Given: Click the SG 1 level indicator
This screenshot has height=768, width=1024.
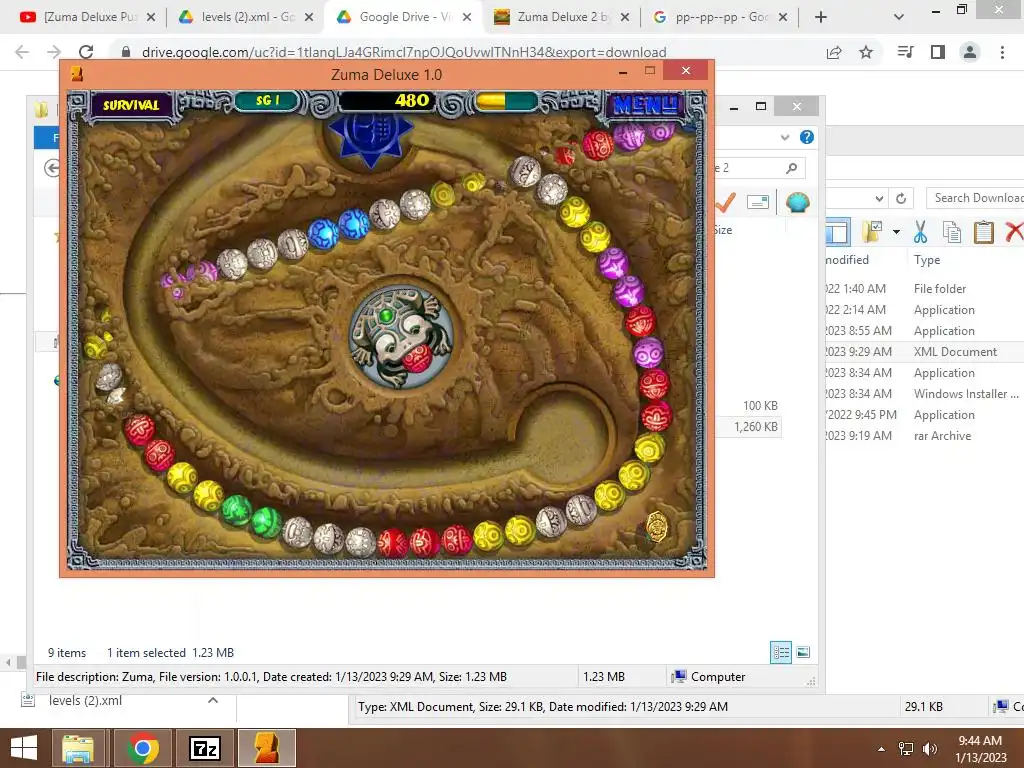Looking at the screenshot, I should point(268,101).
